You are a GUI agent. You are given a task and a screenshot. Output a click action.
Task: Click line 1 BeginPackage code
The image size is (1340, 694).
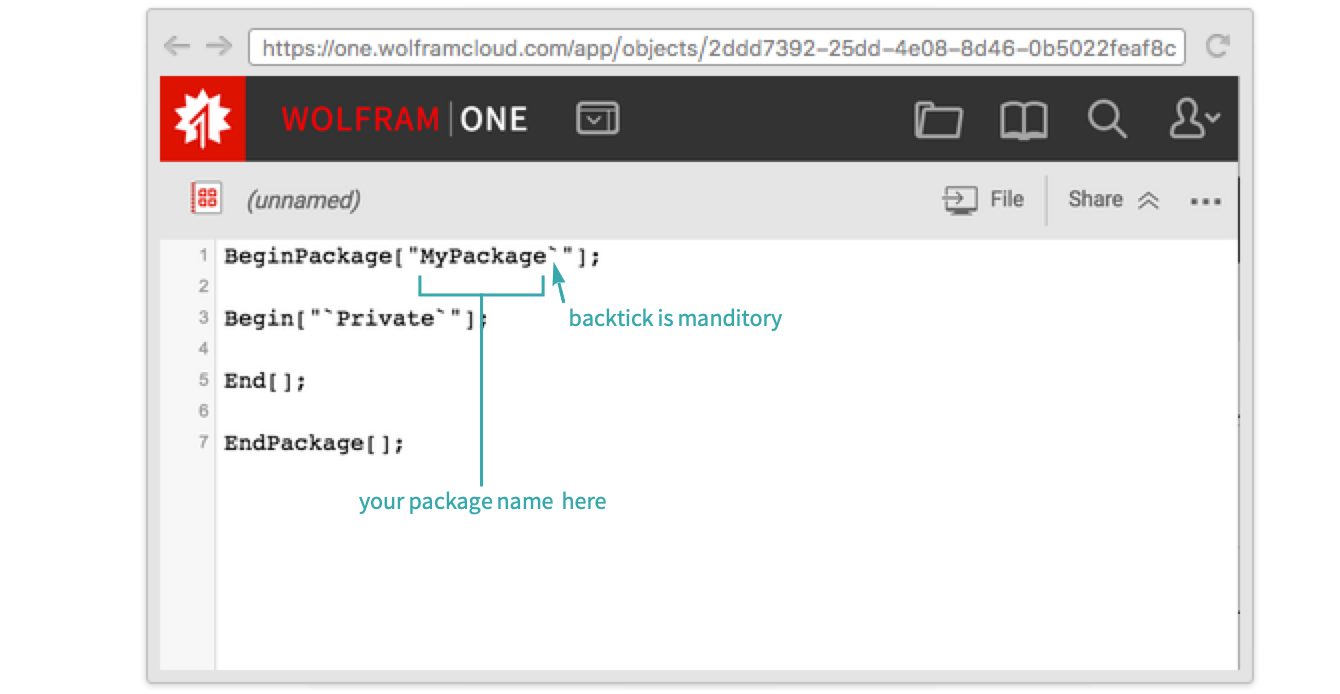412,257
